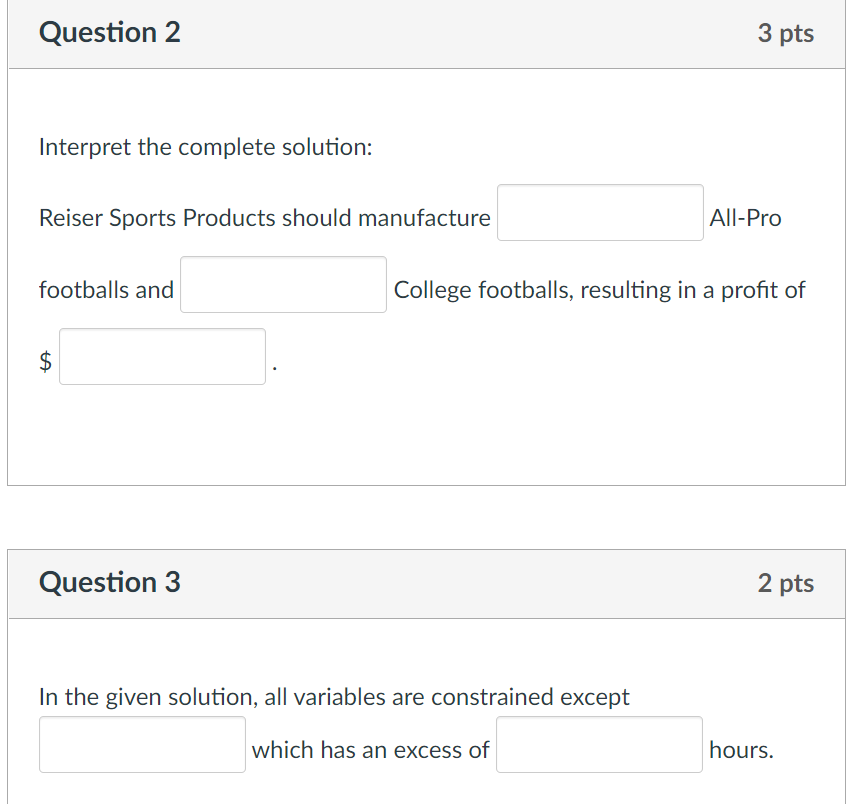Click the 'which has an excess of' text

click(x=370, y=750)
